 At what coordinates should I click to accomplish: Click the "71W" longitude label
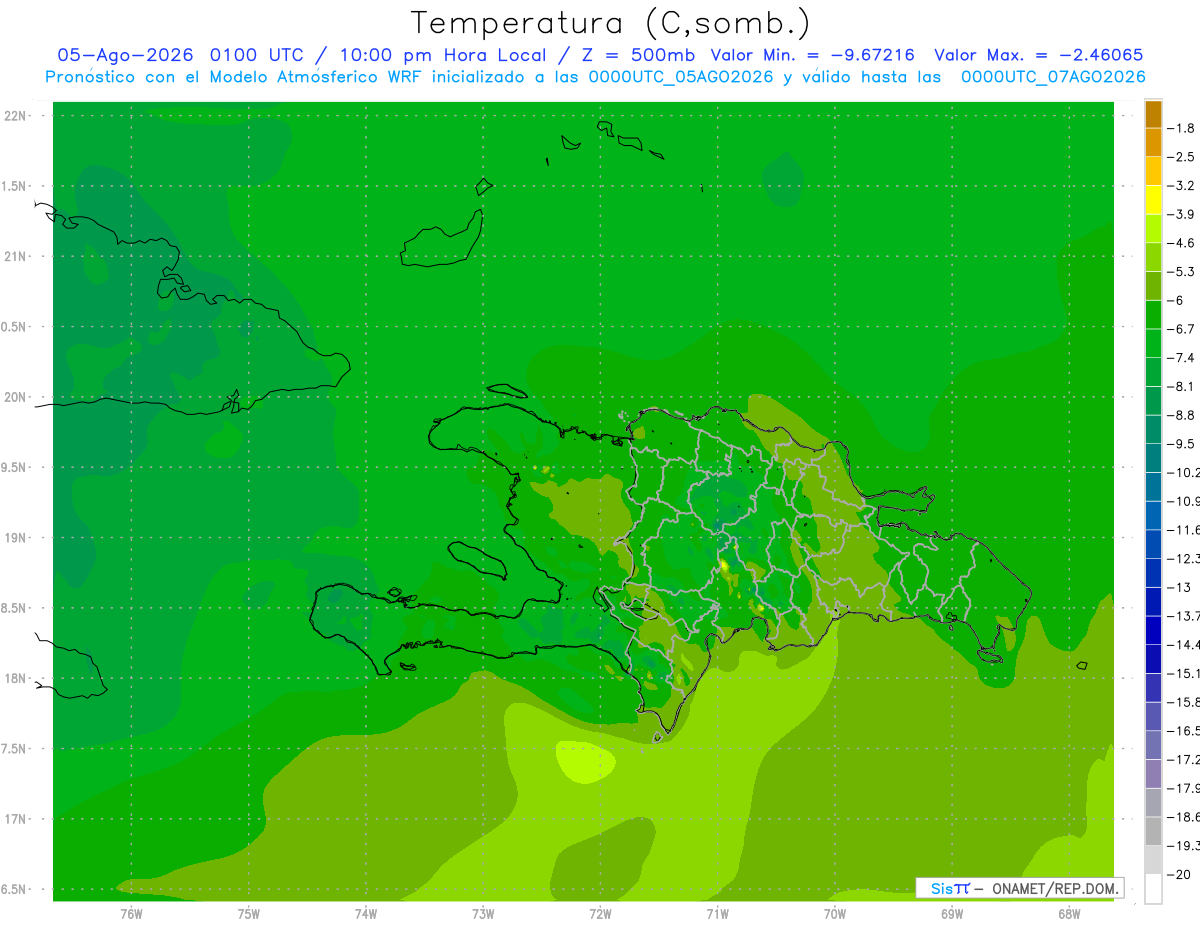point(717,913)
